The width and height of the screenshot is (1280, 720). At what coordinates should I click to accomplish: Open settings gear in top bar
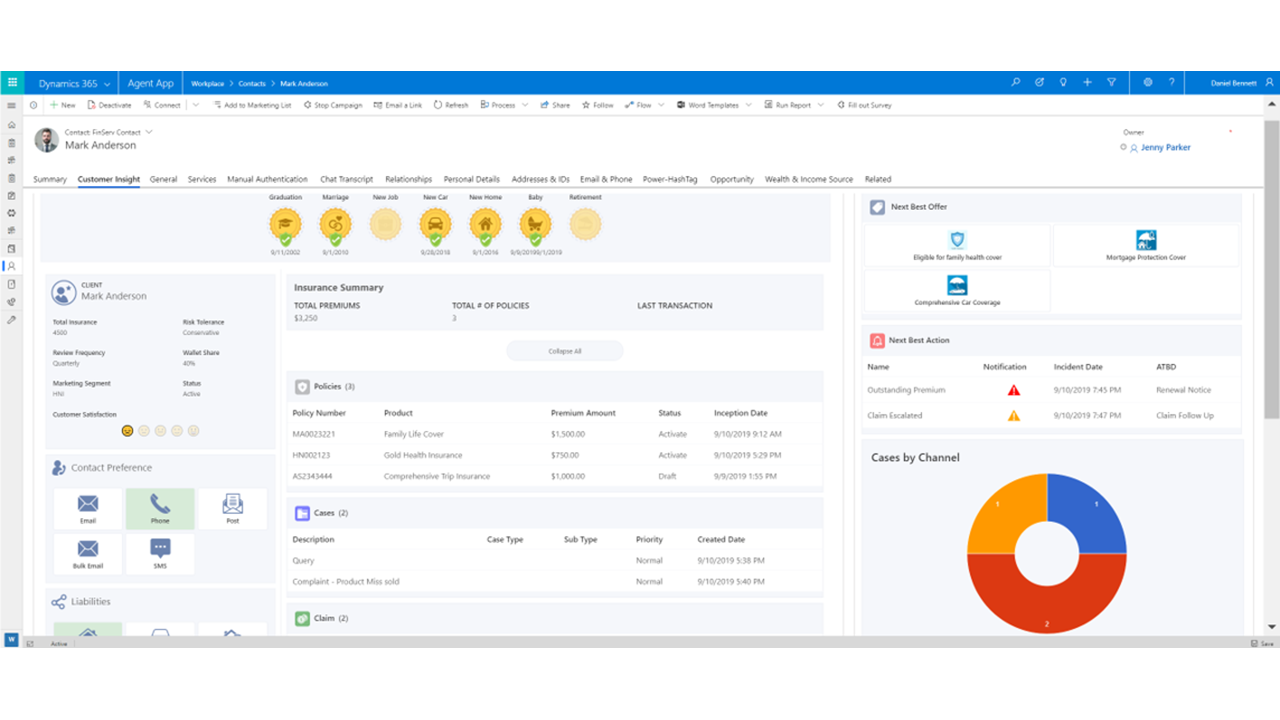pos(1148,83)
